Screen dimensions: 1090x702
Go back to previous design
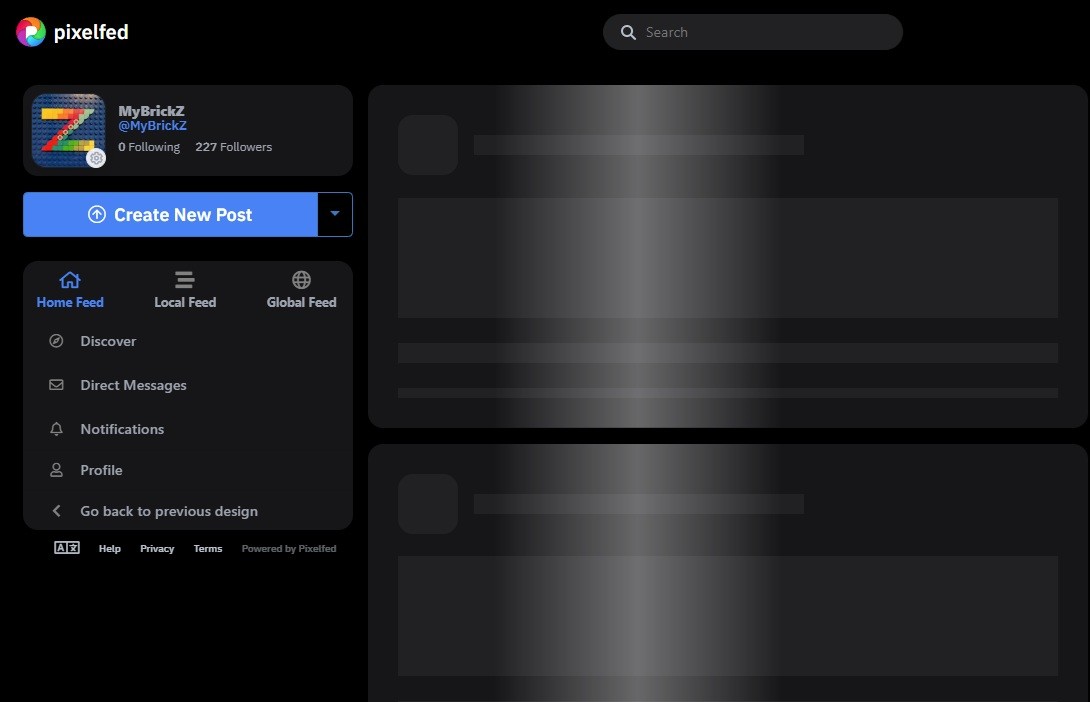point(168,511)
